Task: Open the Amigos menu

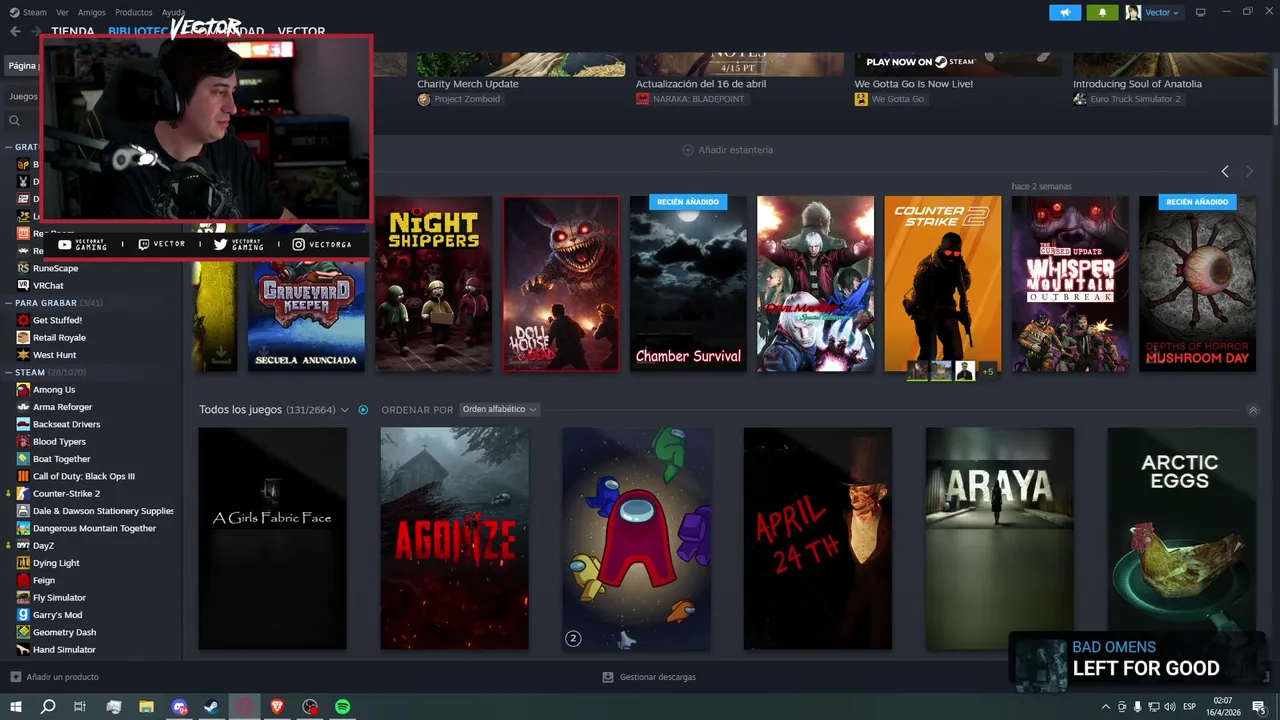Action: [92, 12]
